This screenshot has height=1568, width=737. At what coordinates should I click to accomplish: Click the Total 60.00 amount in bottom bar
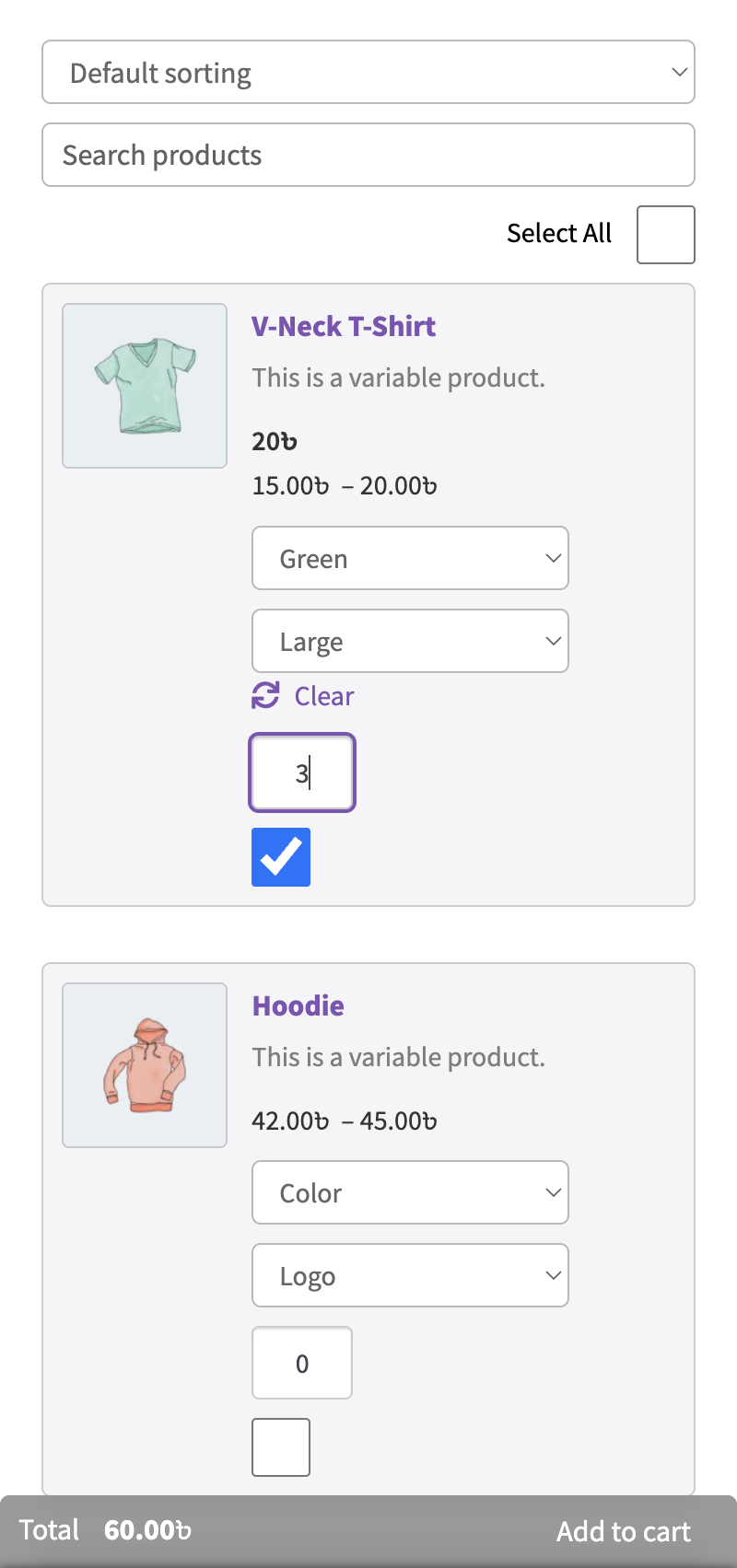click(147, 1530)
